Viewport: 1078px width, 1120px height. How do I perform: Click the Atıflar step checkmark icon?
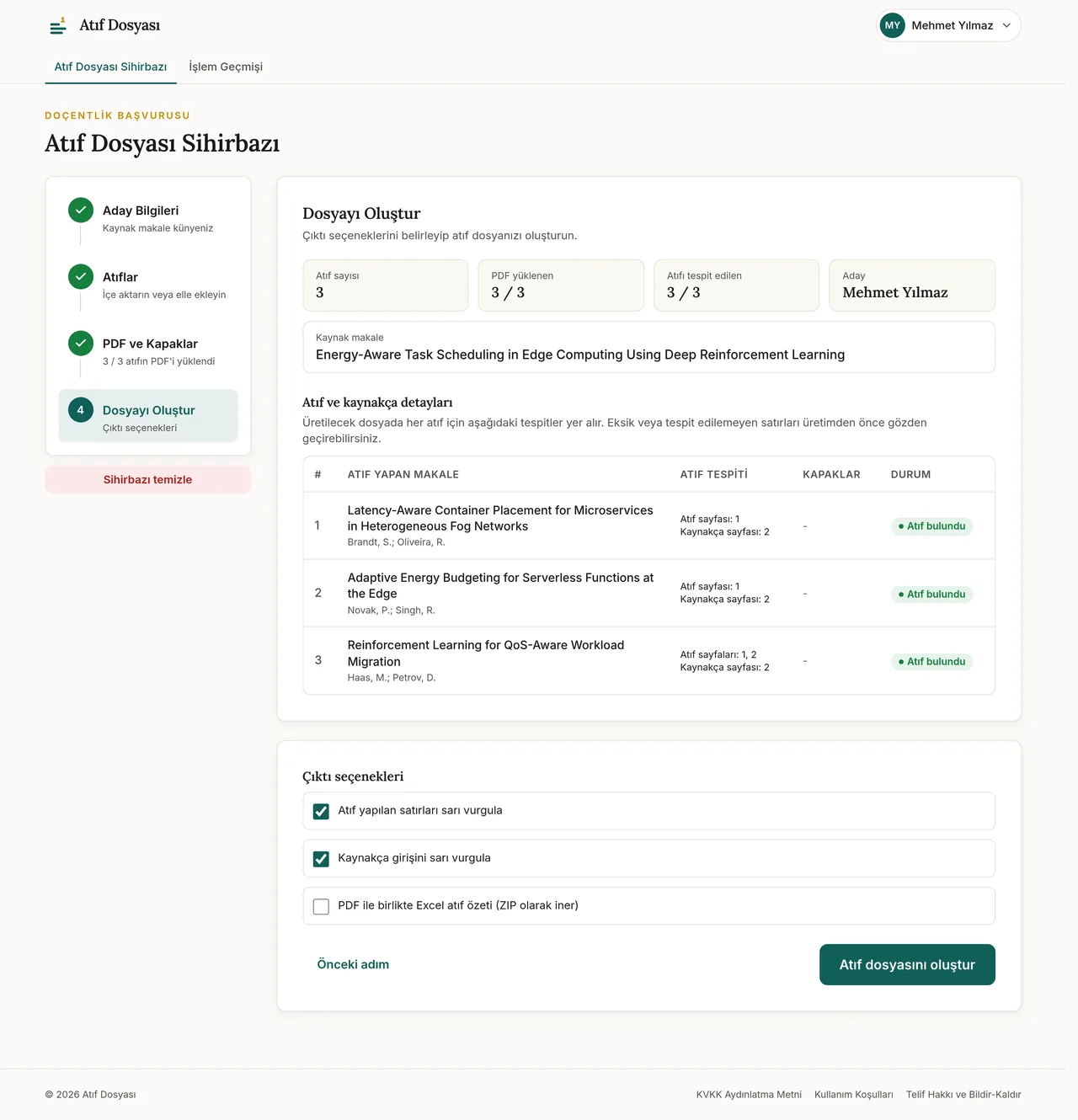click(x=81, y=276)
